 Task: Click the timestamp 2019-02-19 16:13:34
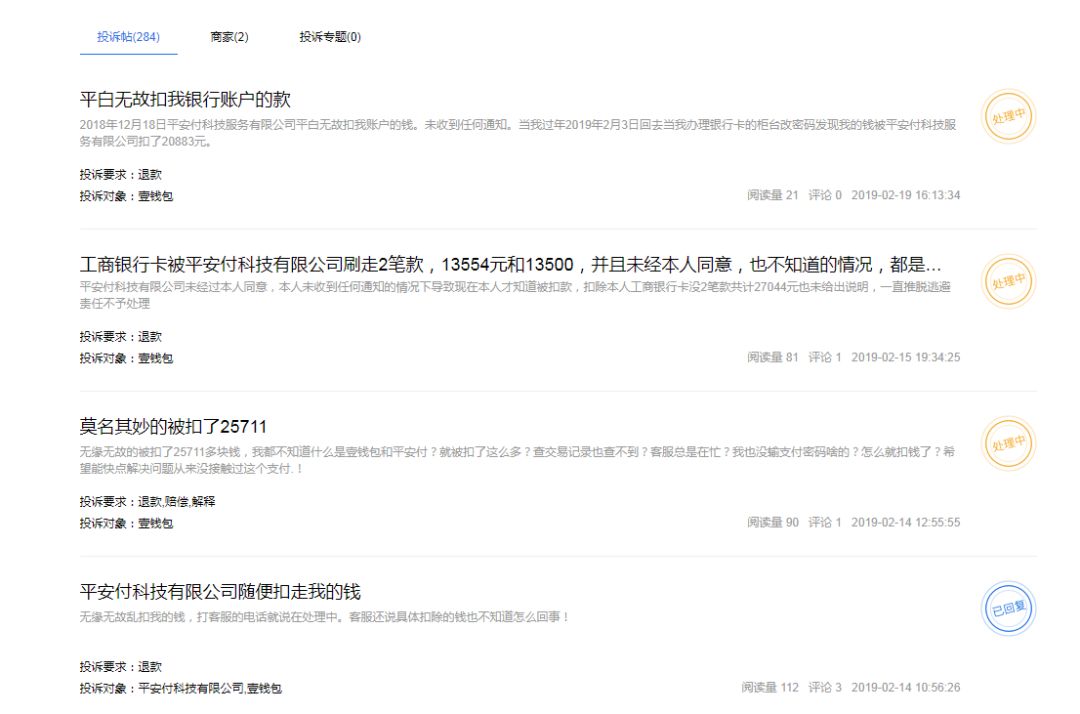905,194
